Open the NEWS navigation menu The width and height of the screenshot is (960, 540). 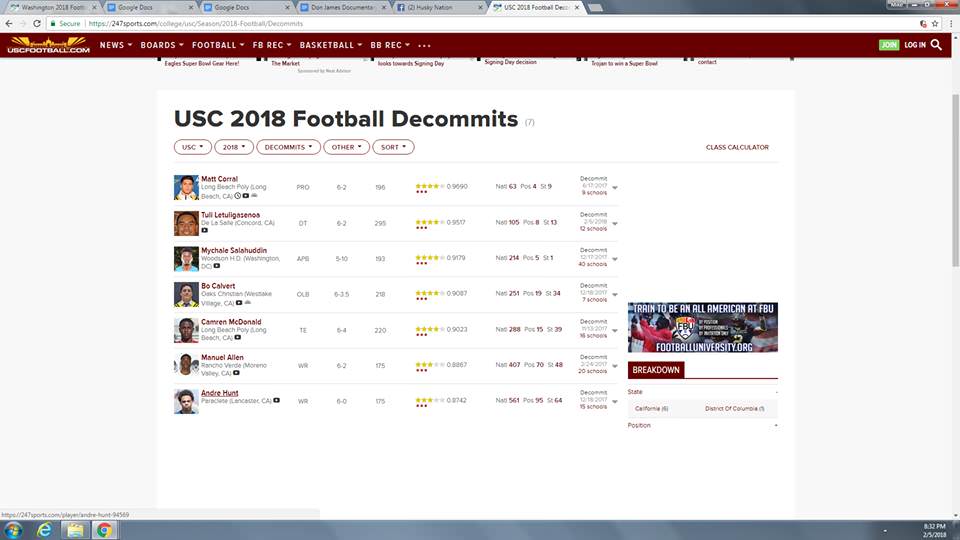pyautogui.click(x=116, y=45)
